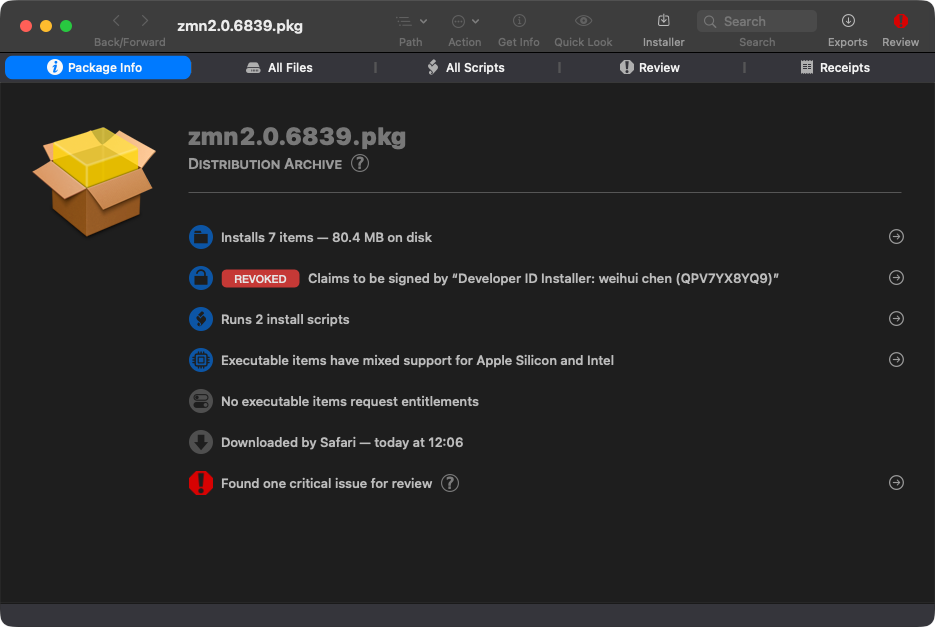Switch to the All Files tab

click(280, 68)
